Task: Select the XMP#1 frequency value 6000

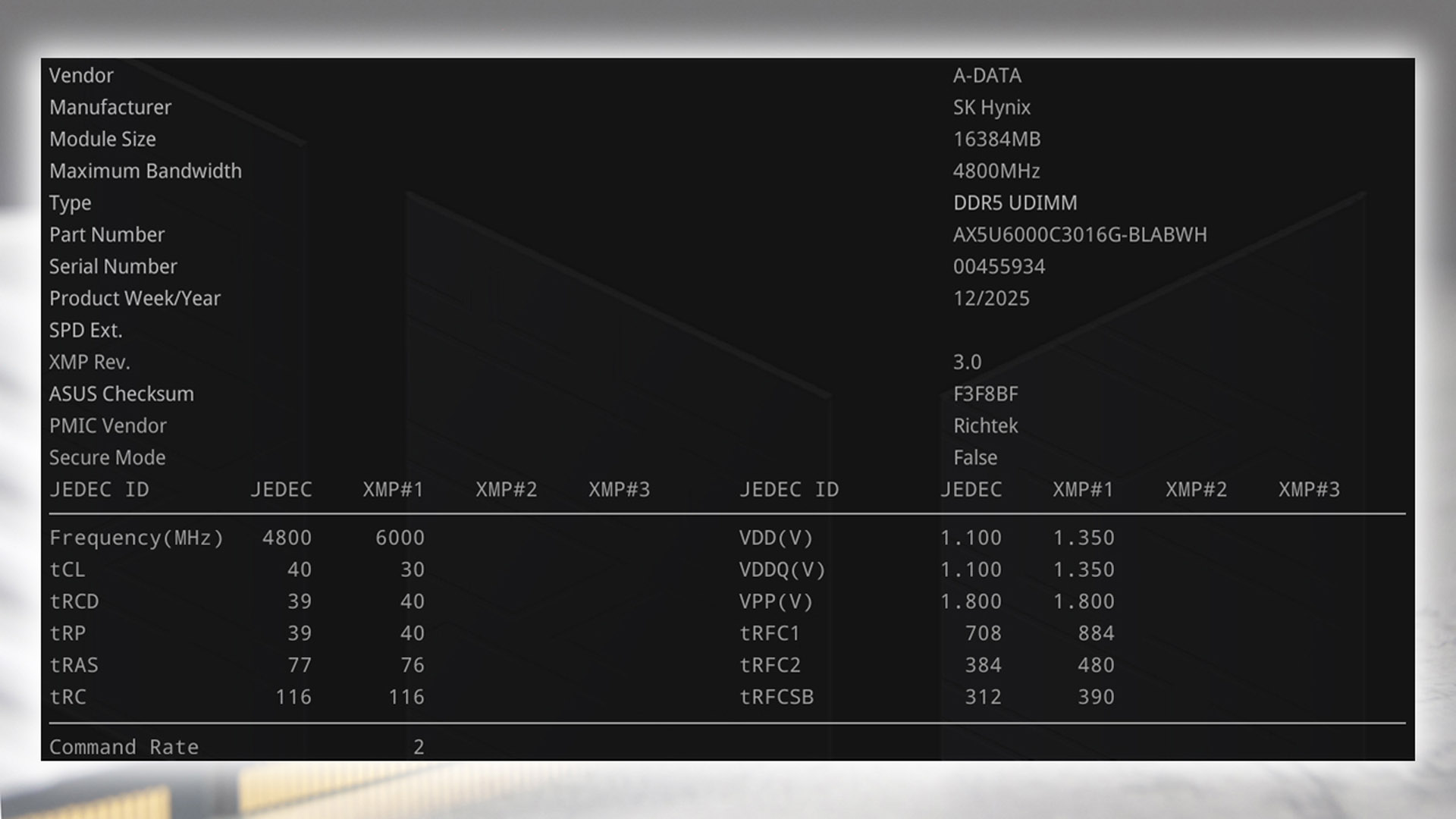Action: (400, 538)
